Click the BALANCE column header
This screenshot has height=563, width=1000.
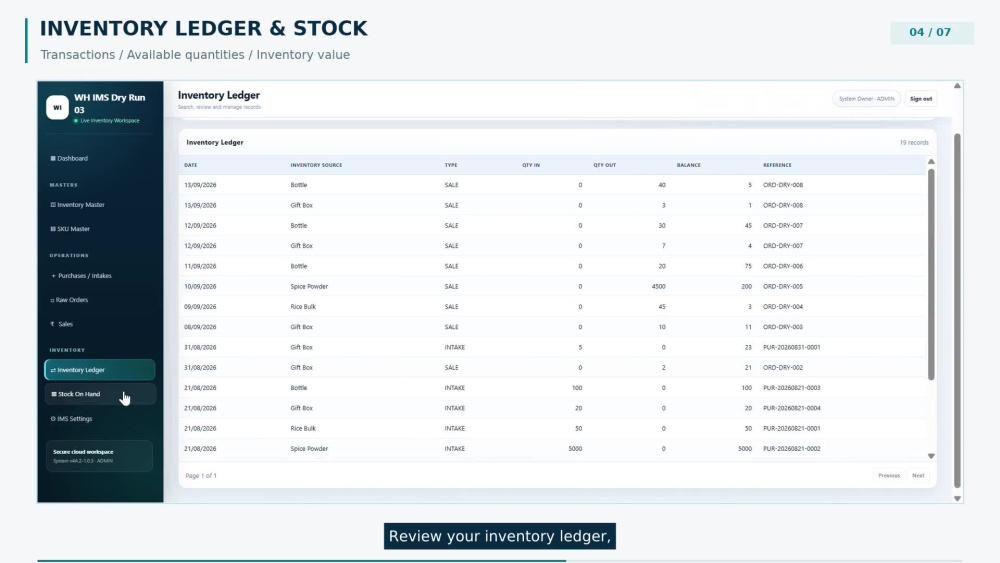pyautogui.click(x=689, y=165)
